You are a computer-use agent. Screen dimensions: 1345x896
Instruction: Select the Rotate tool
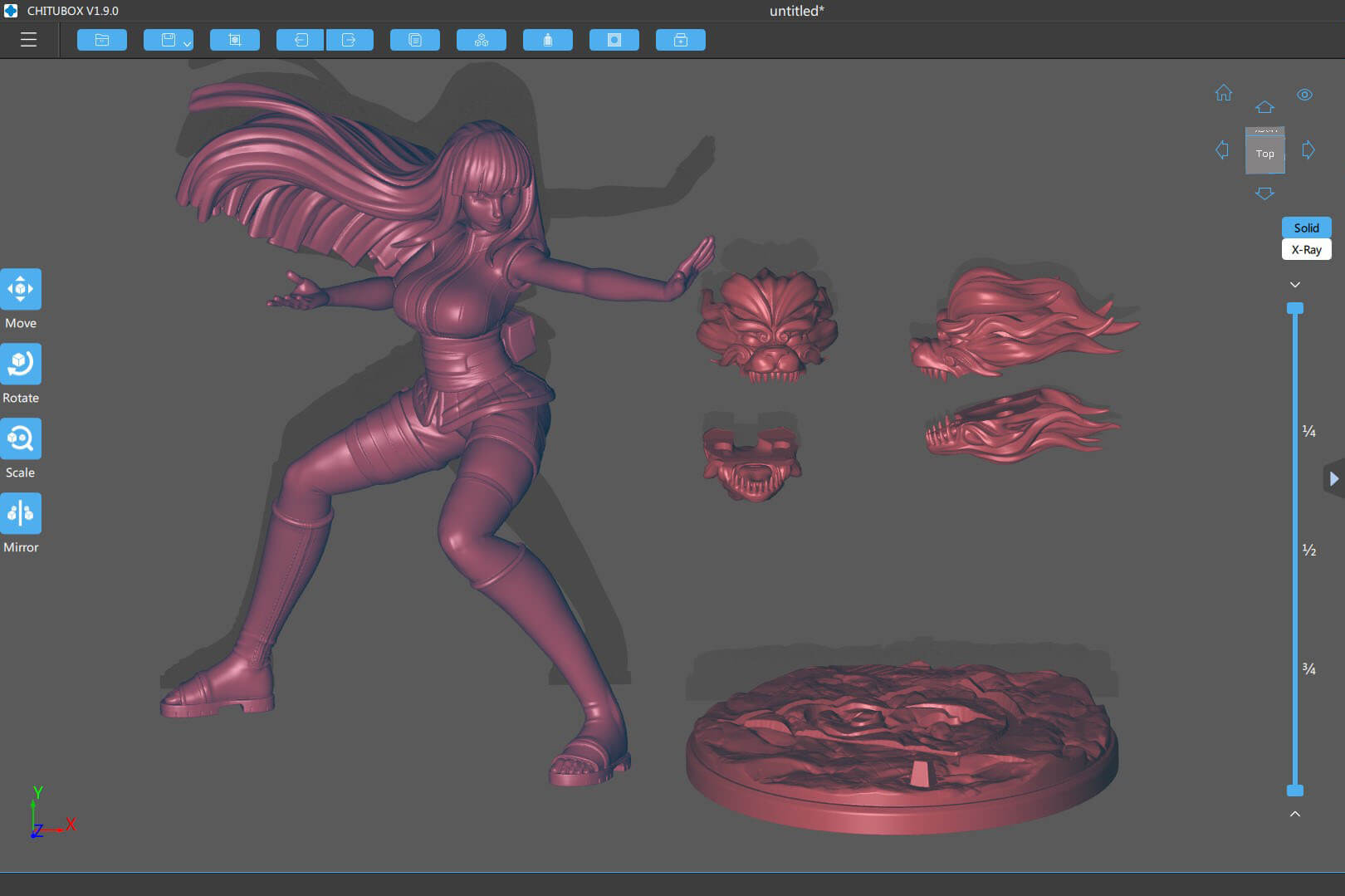21,364
